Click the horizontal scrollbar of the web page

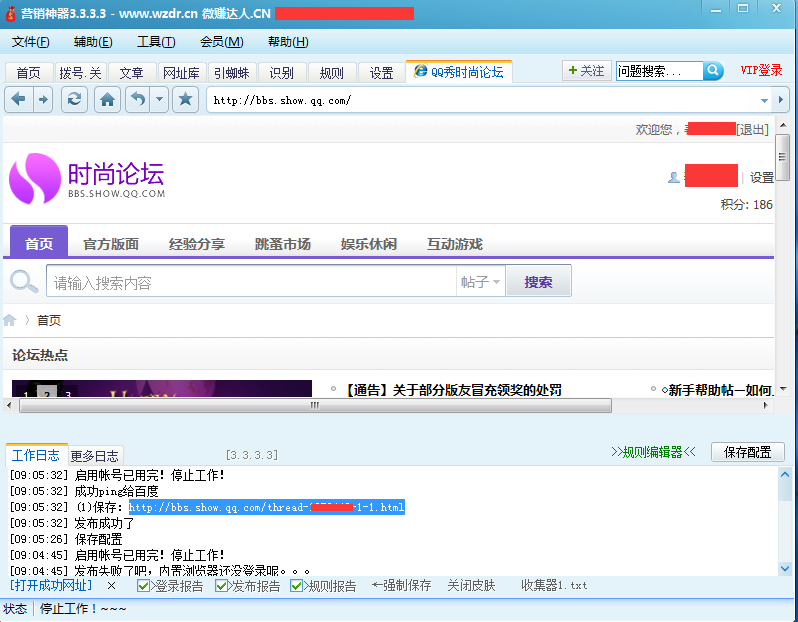coord(316,406)
